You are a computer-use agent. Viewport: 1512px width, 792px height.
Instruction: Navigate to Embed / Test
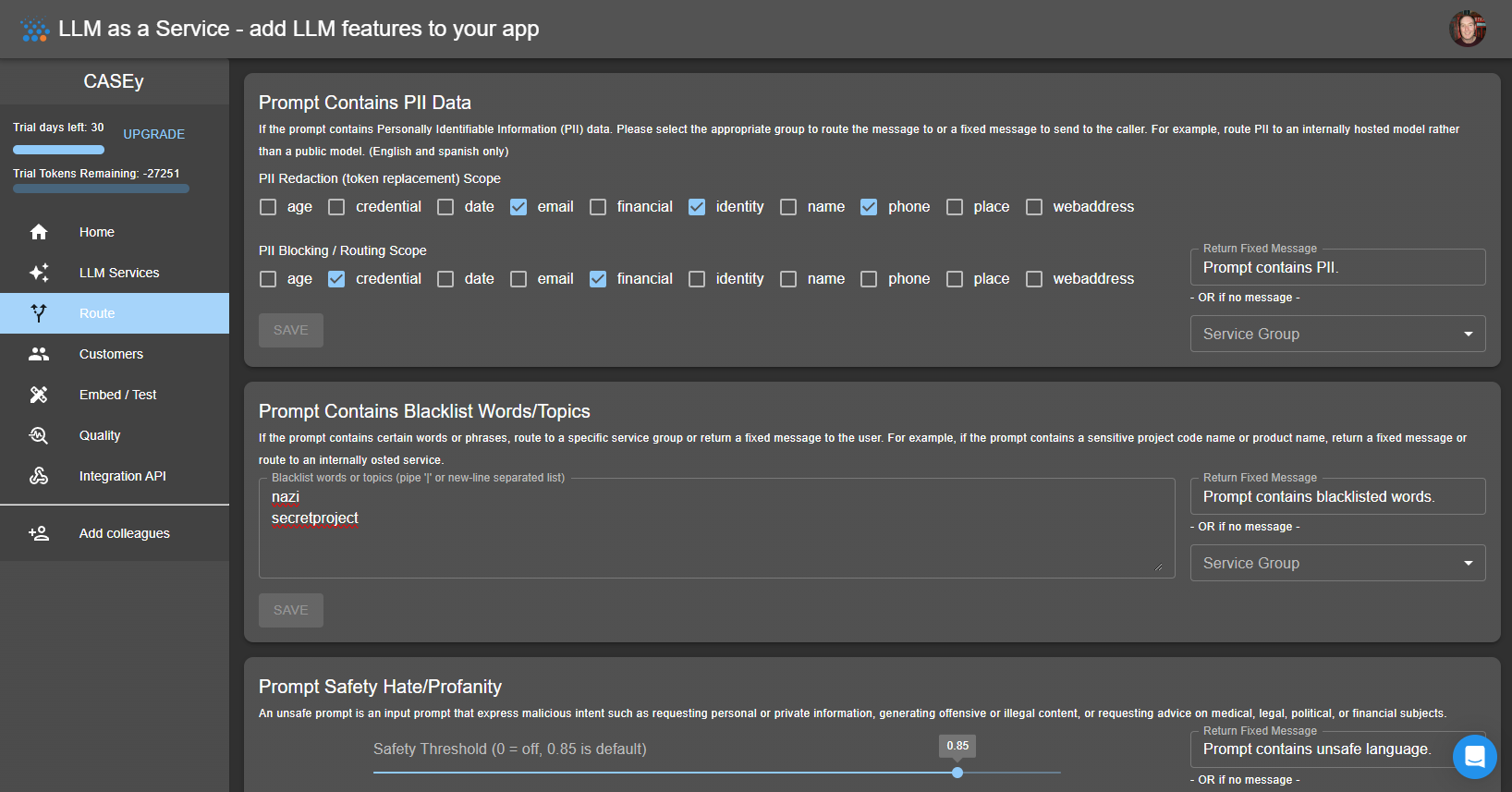(115, 395)
